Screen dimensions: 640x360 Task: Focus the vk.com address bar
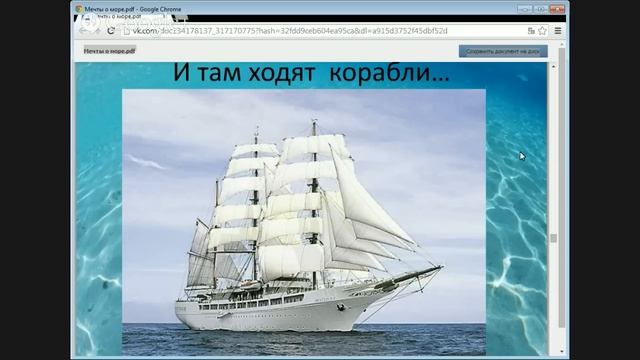[324, 31]
